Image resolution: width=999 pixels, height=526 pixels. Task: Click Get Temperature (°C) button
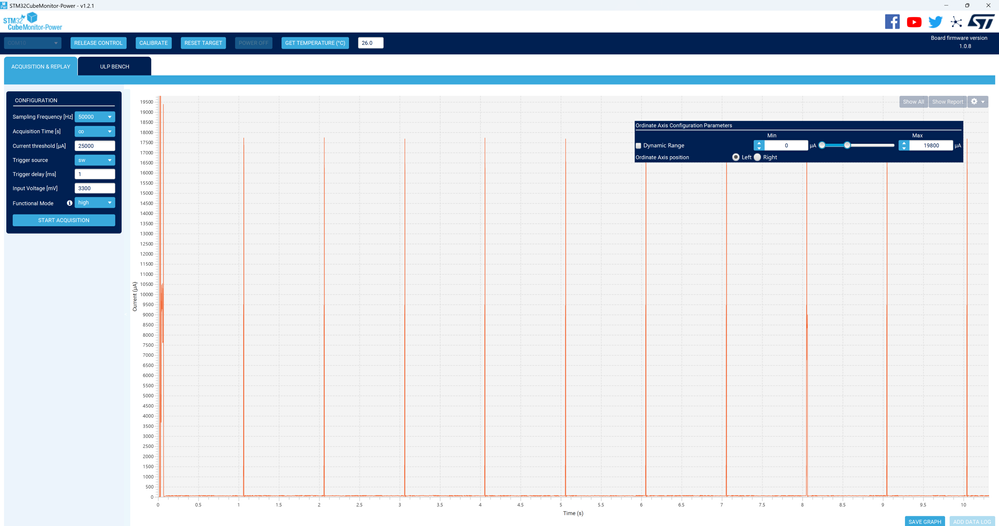[315, 43]
